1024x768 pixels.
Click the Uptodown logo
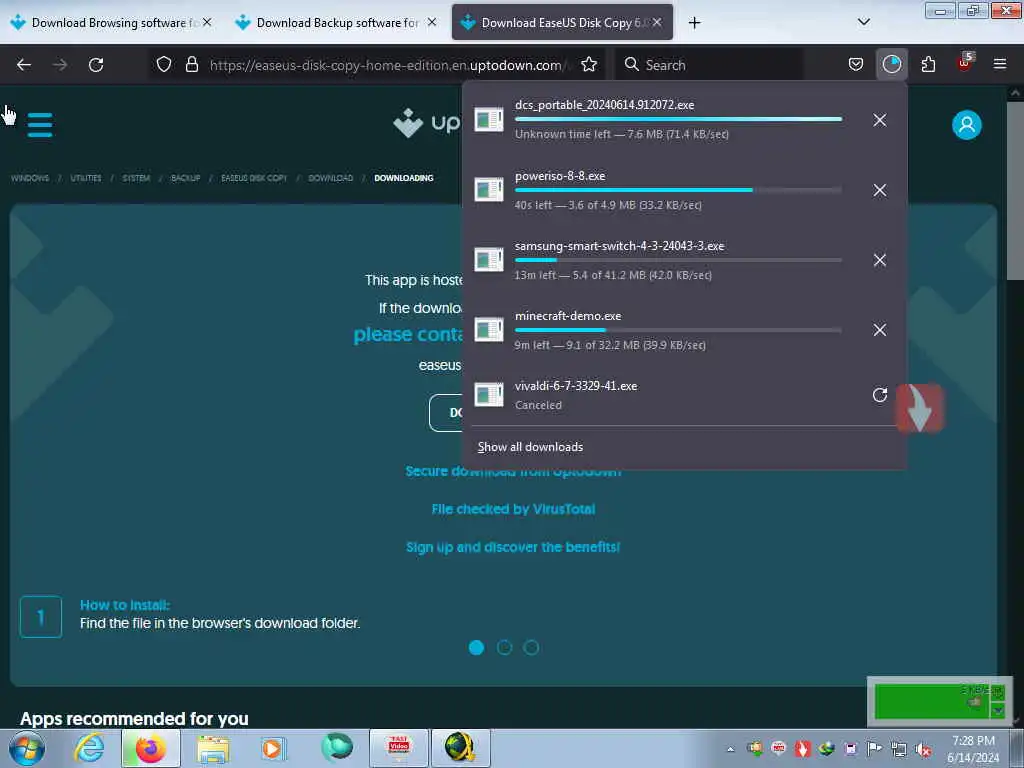(x=427, y=122)
